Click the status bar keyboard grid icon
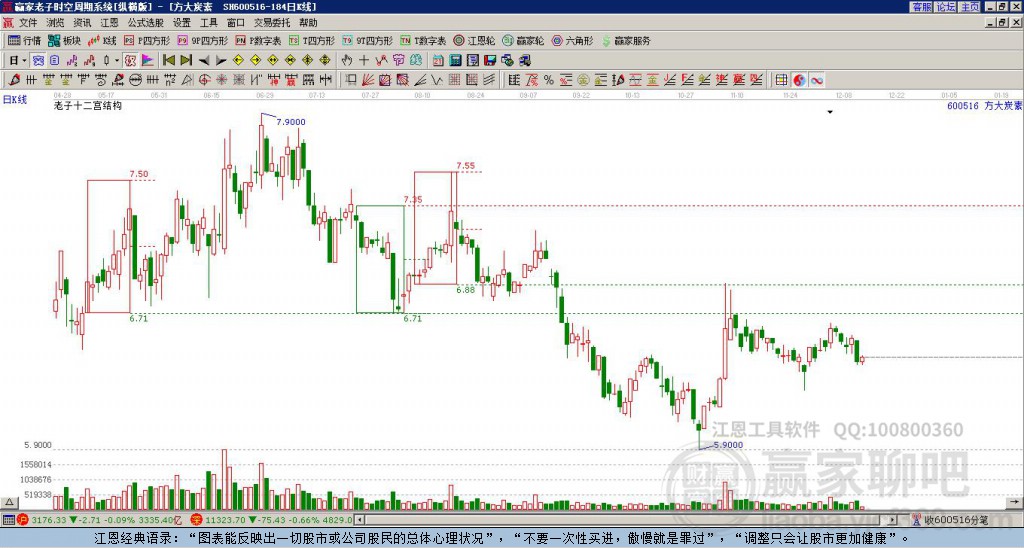This screenshot has height=548, width=1024. click(x=8, y=520)
